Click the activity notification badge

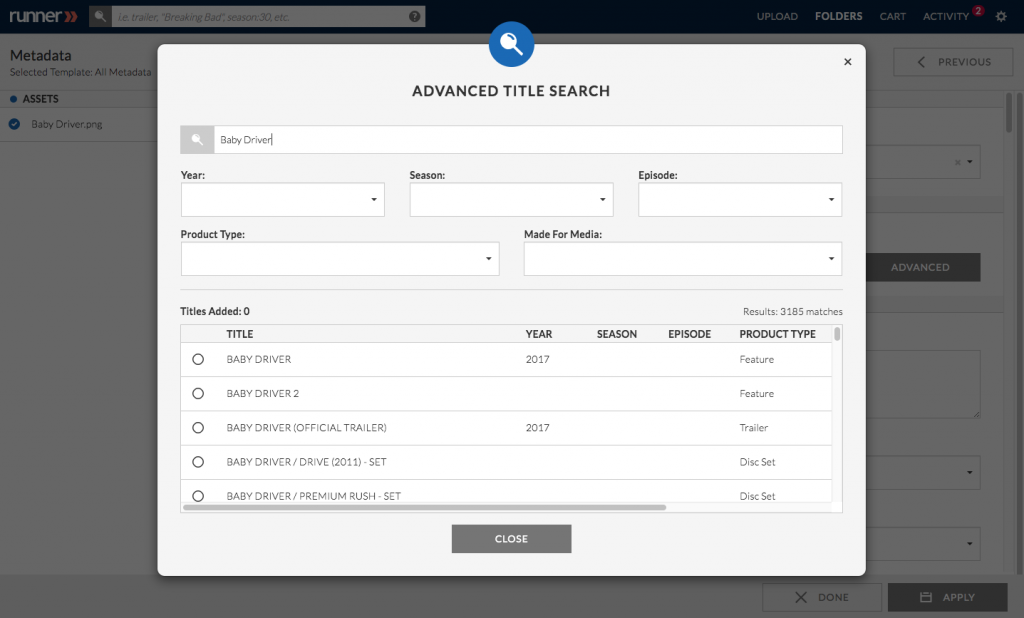(x=978, y=10)
